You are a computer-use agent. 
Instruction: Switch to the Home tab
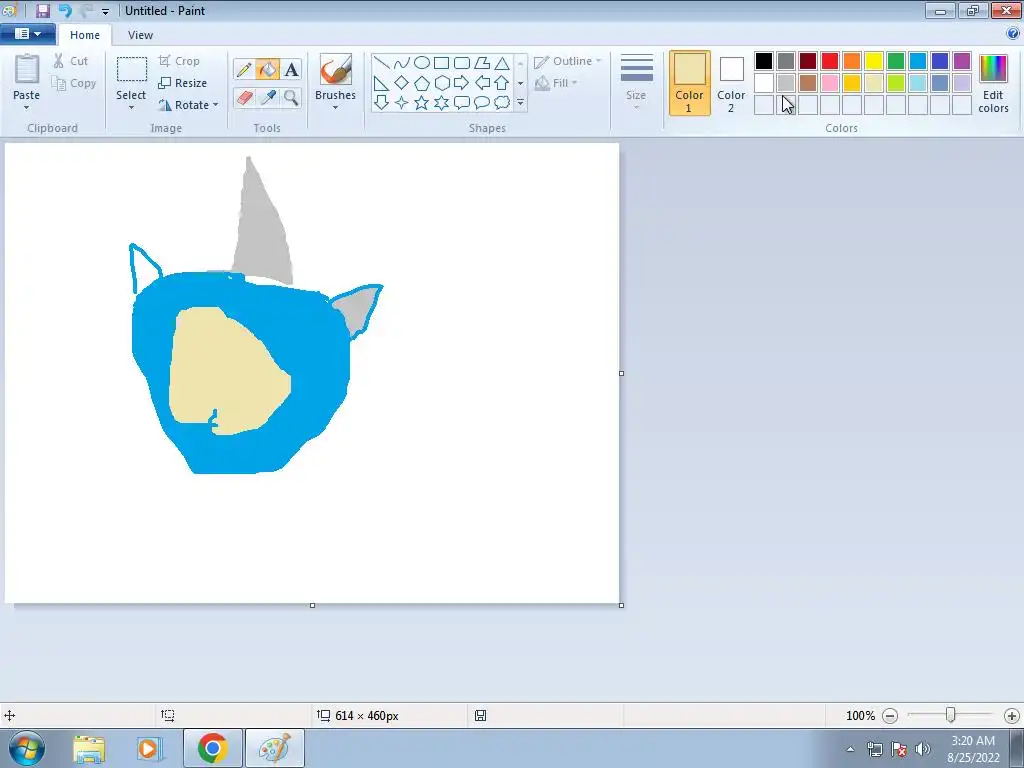85,35
